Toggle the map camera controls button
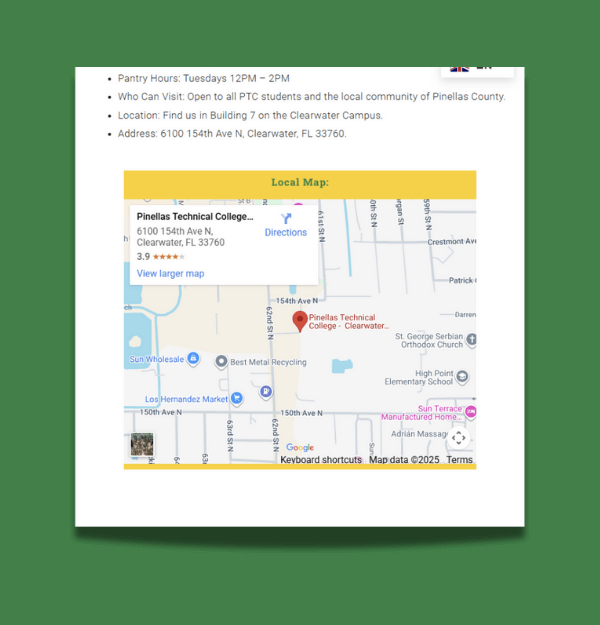Image resolution: width=600 pixels, height=625 pixels. (x=458, y=438)
